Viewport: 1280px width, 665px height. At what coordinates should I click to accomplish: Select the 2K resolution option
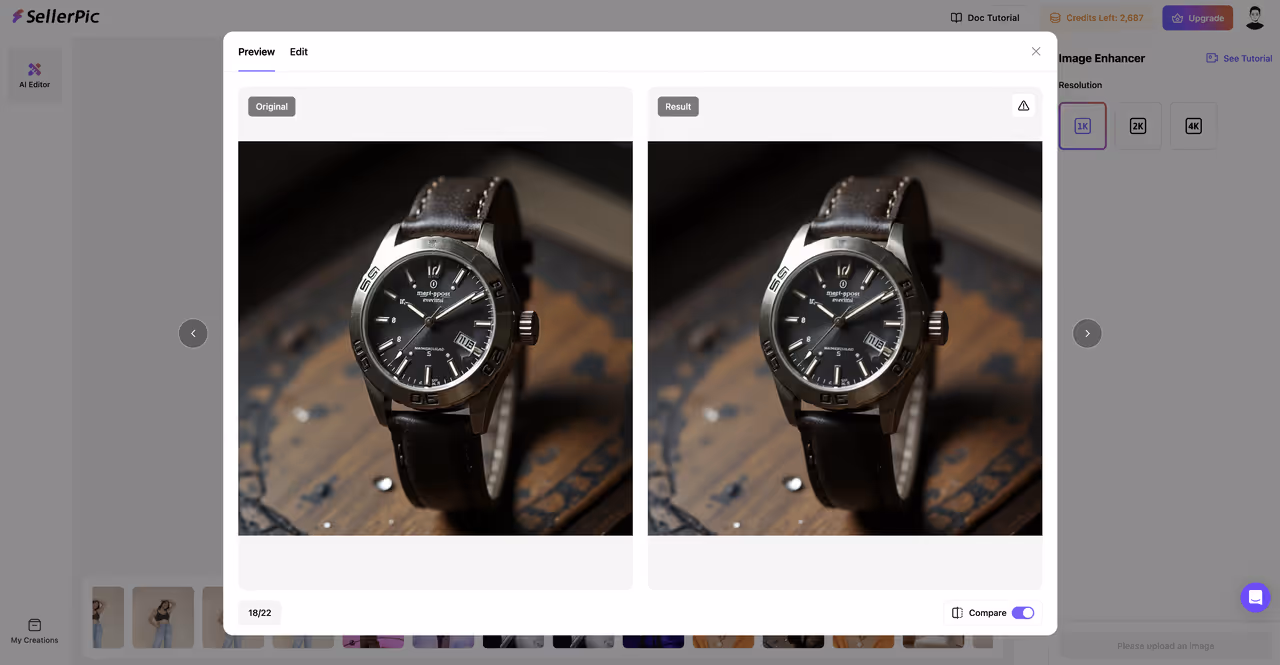pos(1138,125)
